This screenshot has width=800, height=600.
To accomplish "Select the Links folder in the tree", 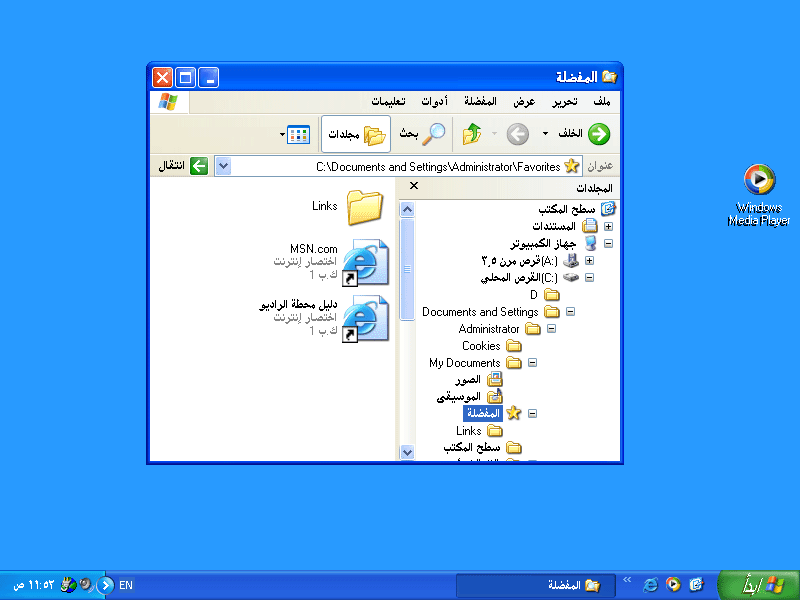I will (x=469, y=431).
